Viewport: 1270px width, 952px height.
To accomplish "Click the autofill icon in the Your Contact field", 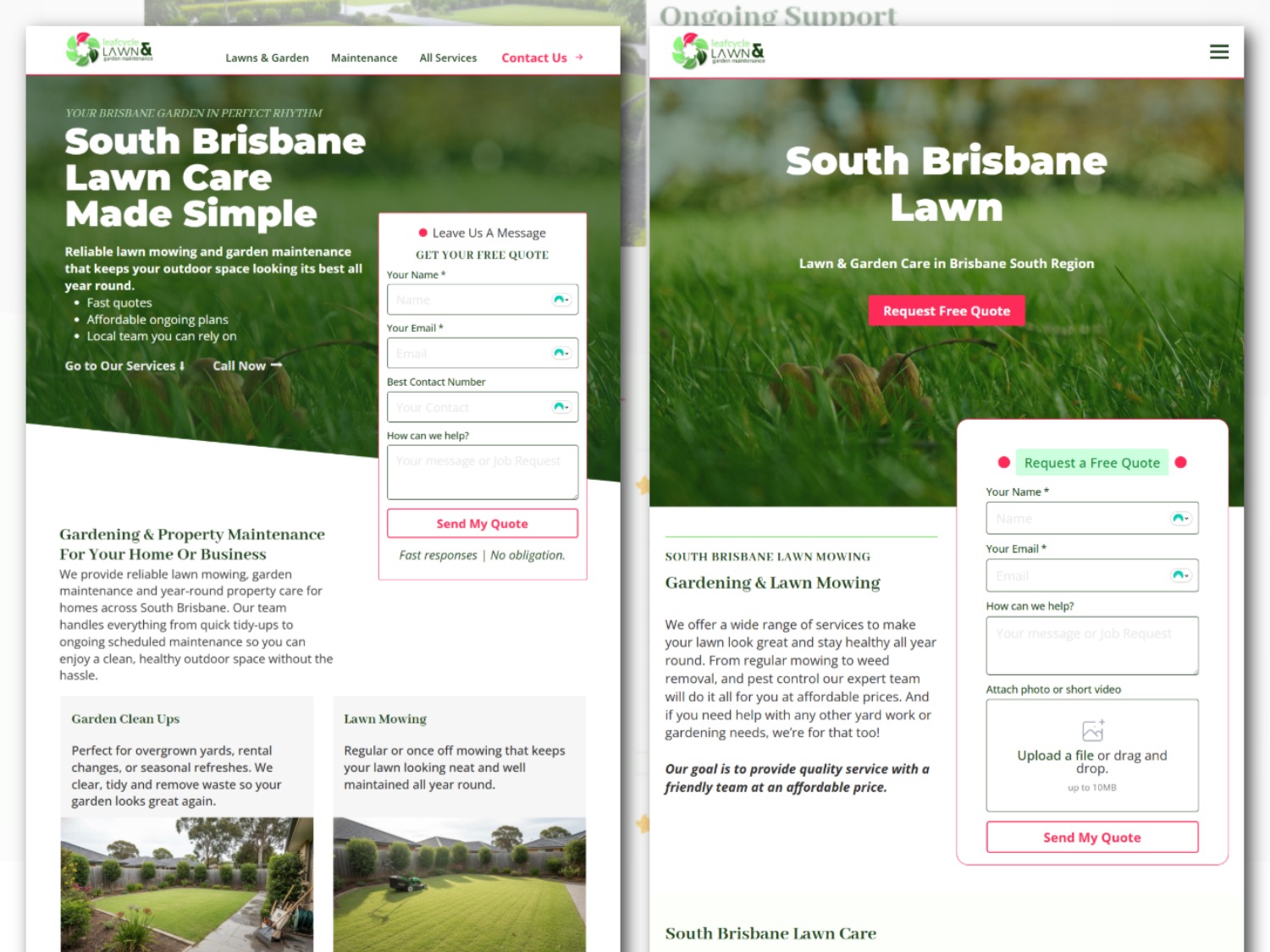I will coord(560,406).
